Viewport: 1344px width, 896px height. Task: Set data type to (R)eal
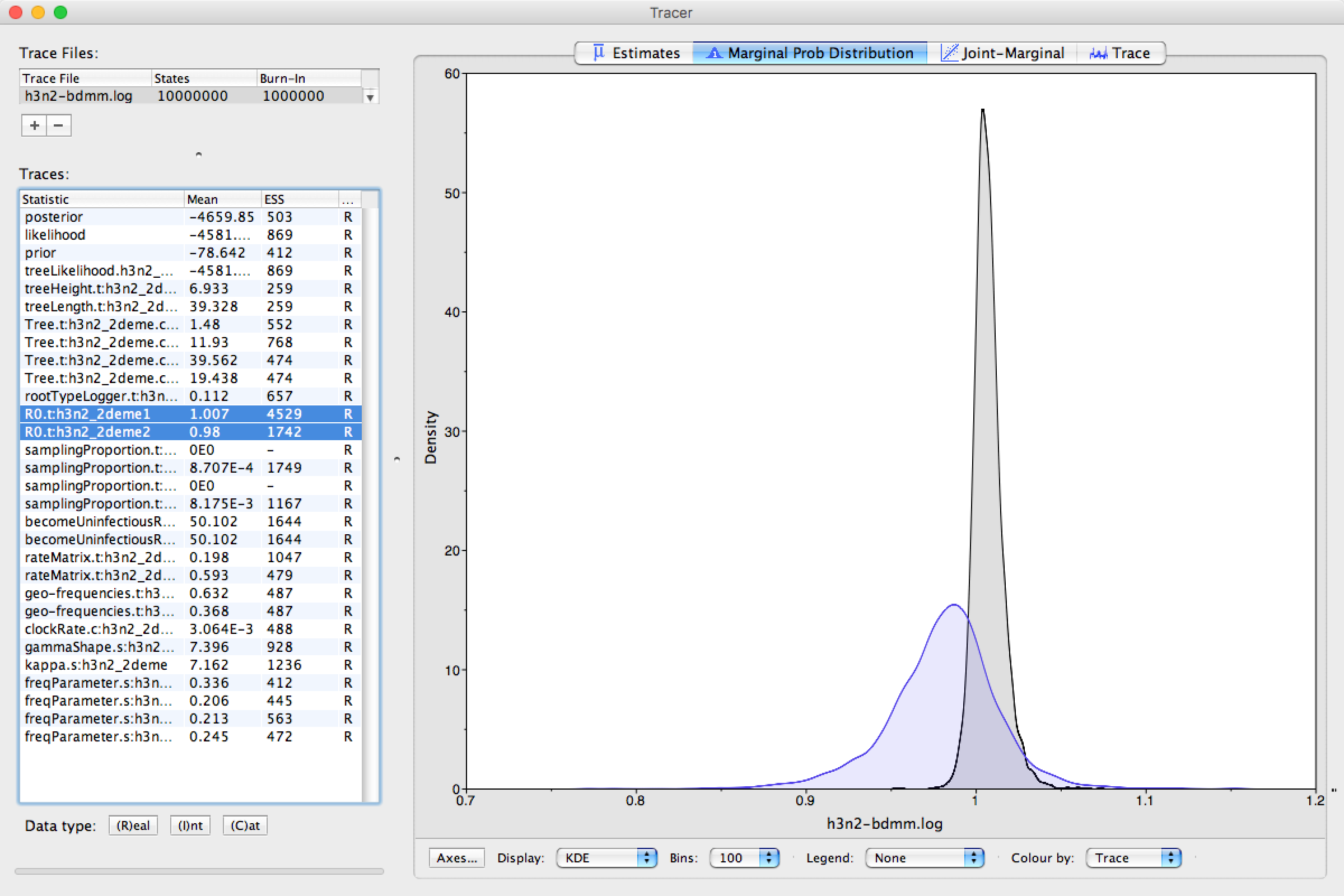[x=133, y=825]
